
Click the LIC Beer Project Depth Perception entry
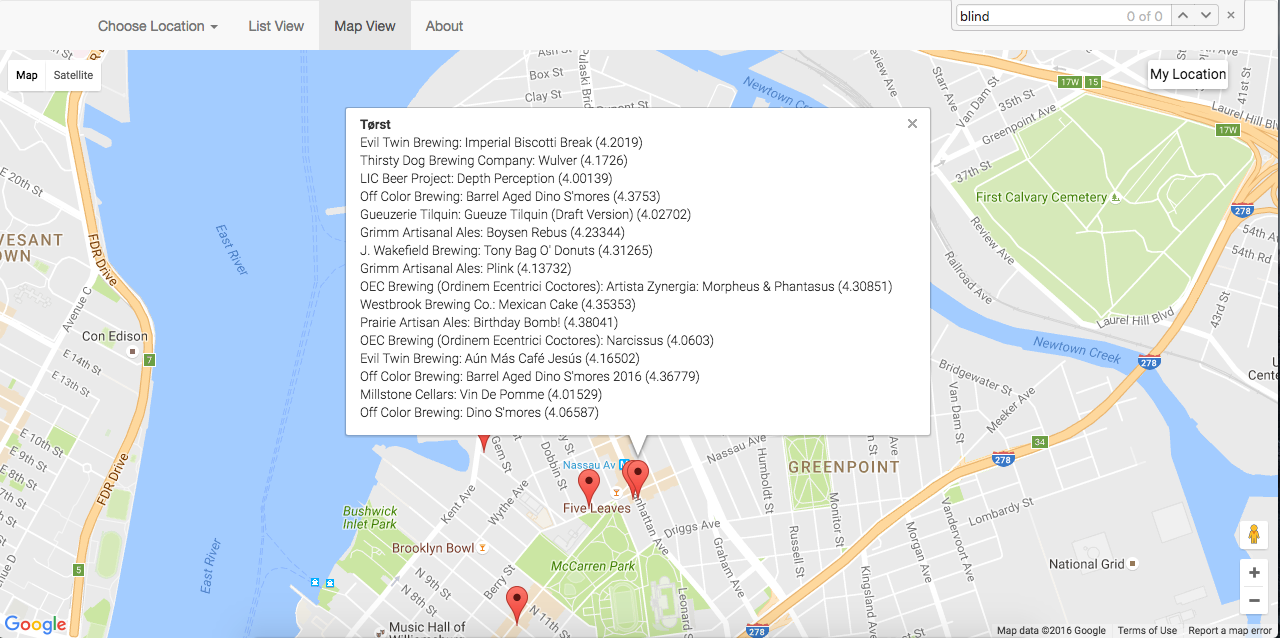[485, 178]
